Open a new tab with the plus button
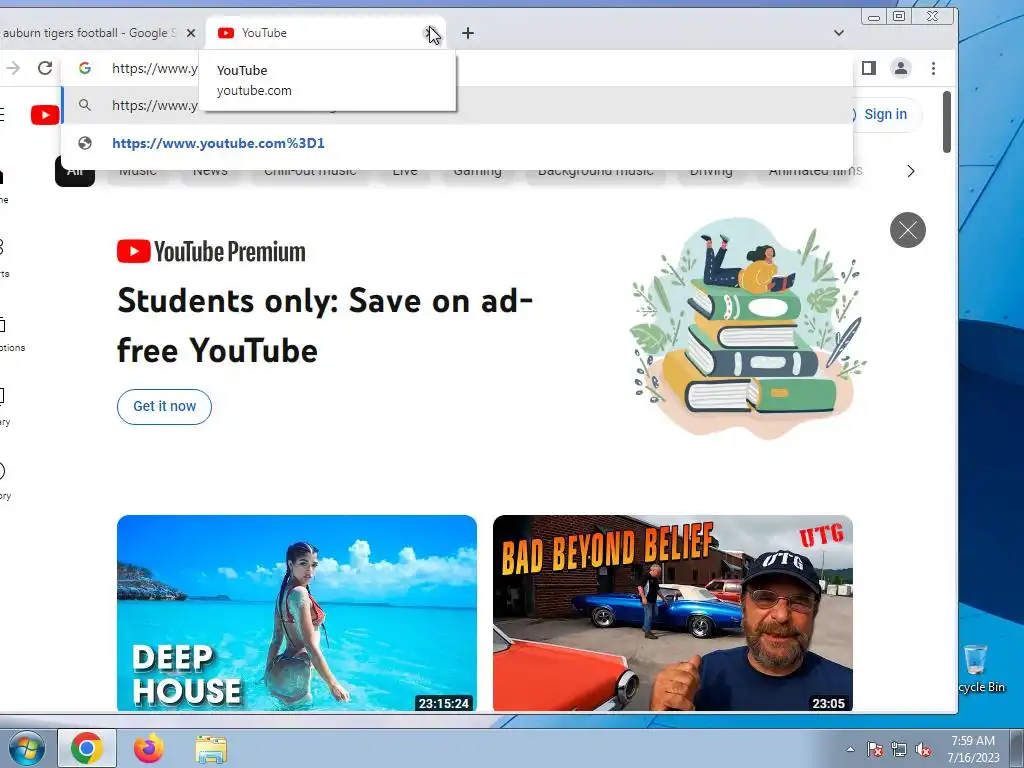The height and width of the screenshot is (768, 1024). [x=468, y=33]
